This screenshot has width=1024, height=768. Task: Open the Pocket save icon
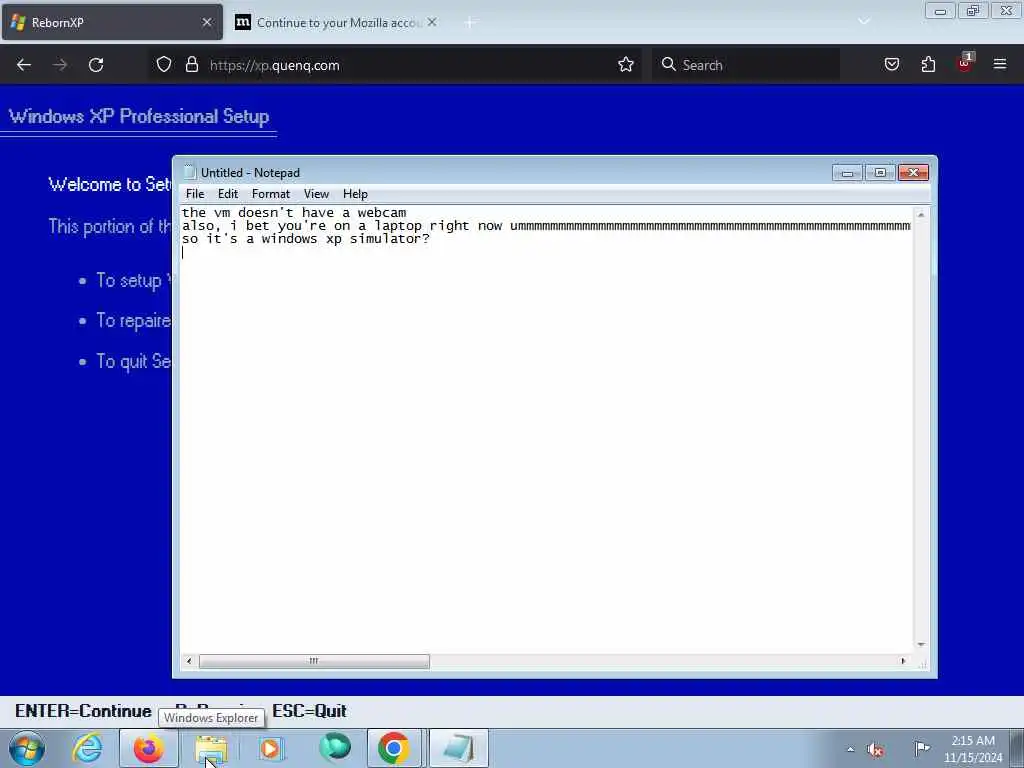click(892, 65)
